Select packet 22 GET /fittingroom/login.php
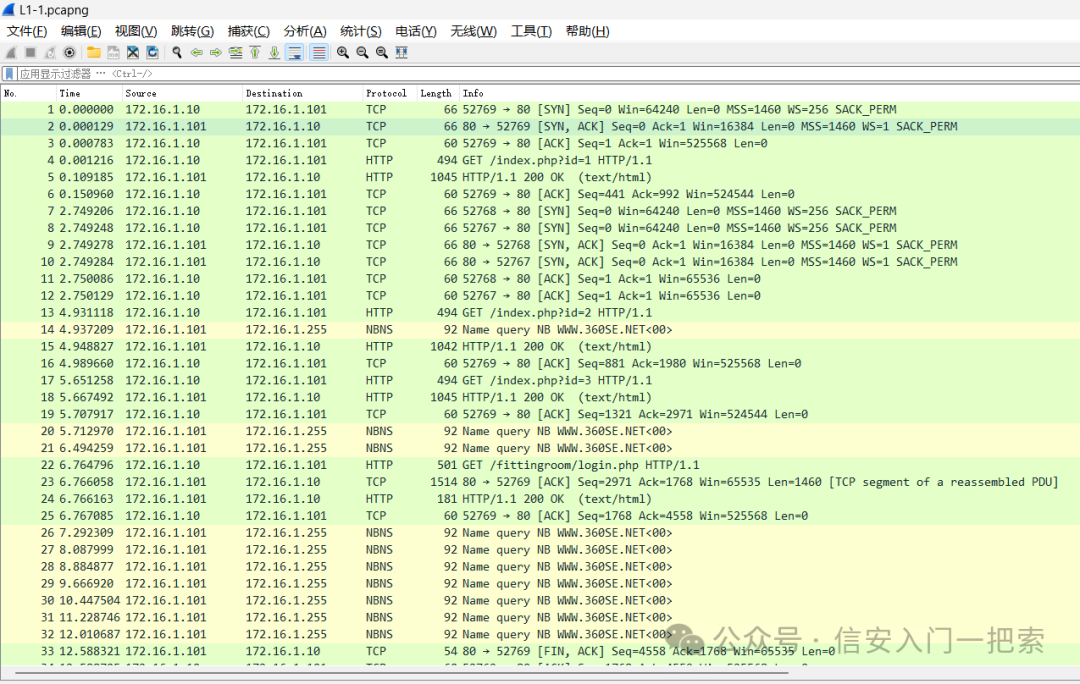This screenshot has width=1080, height=684. click(540, 465)
